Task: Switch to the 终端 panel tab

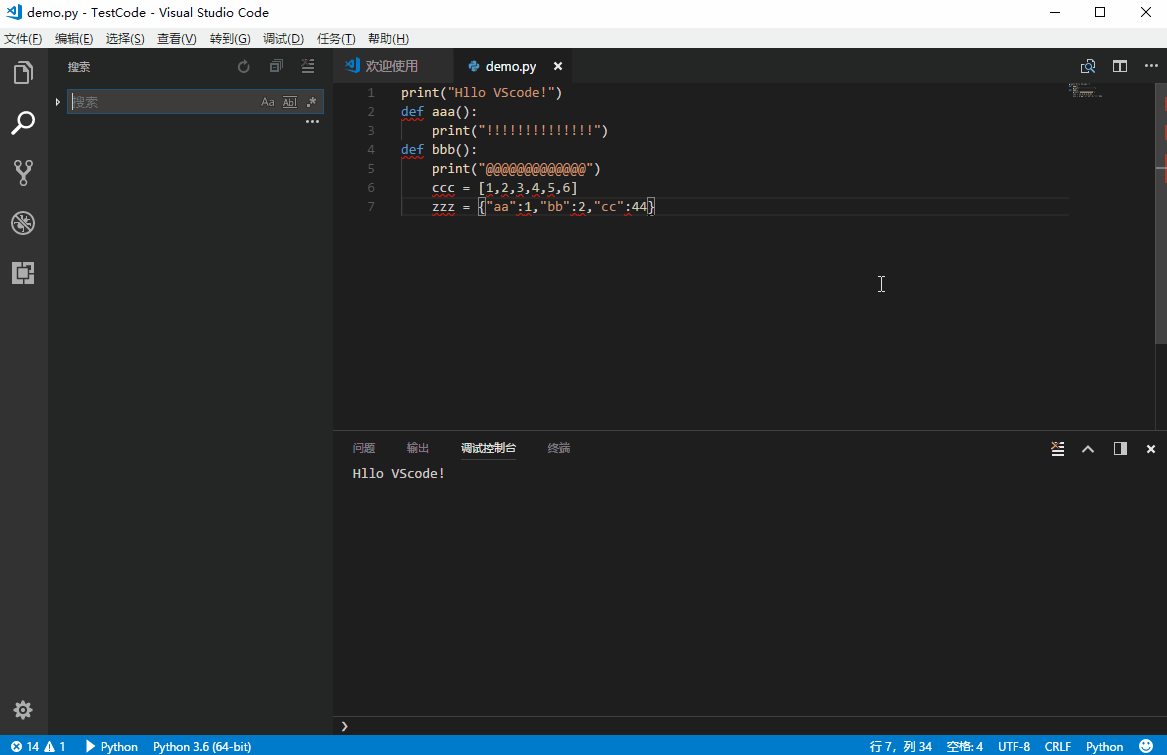Action: pyautogui.click(x=558, y=448)
